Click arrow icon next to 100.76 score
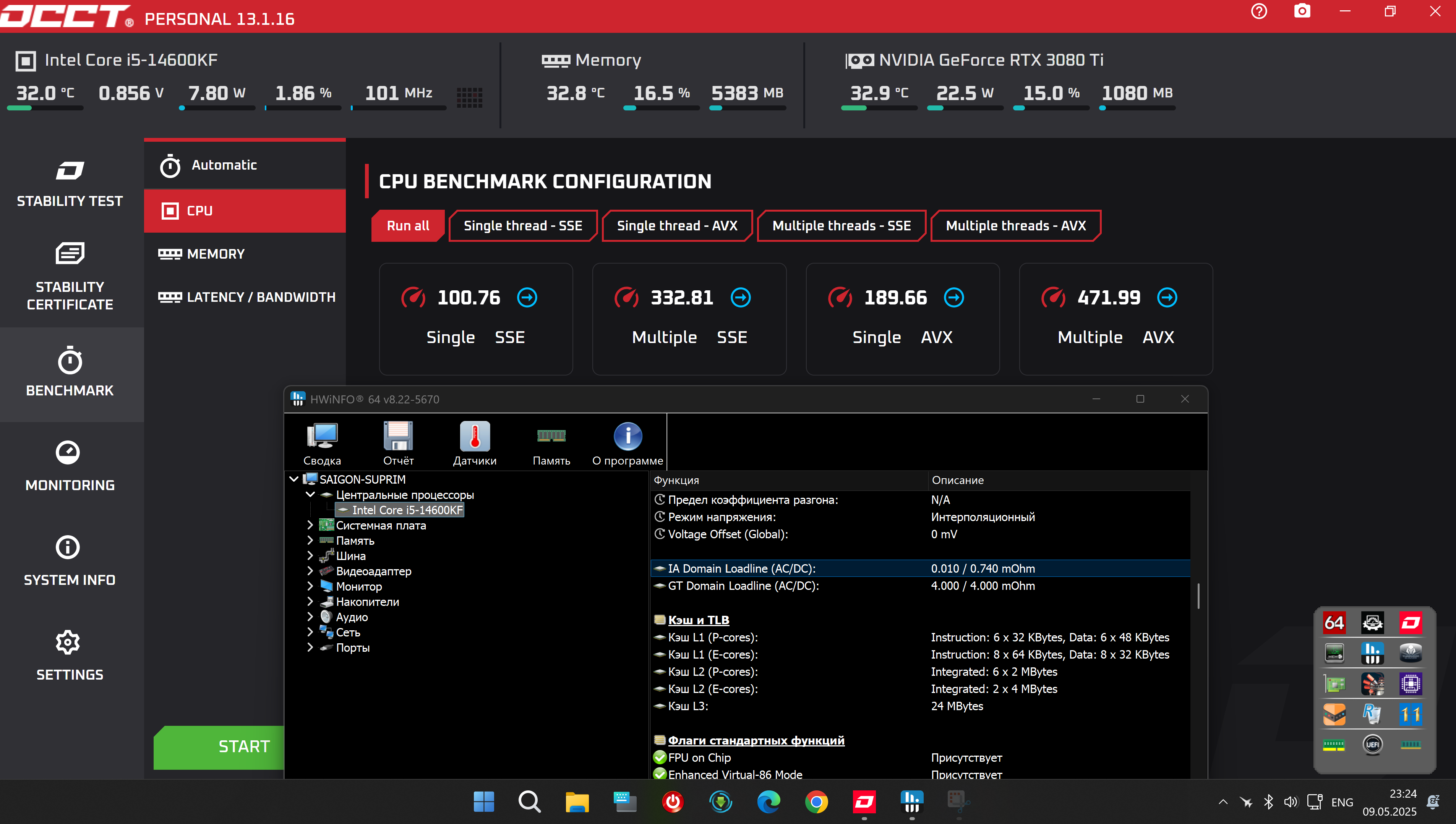The width and height of the screenshot is (1456, 824). (x=527, y=297)
